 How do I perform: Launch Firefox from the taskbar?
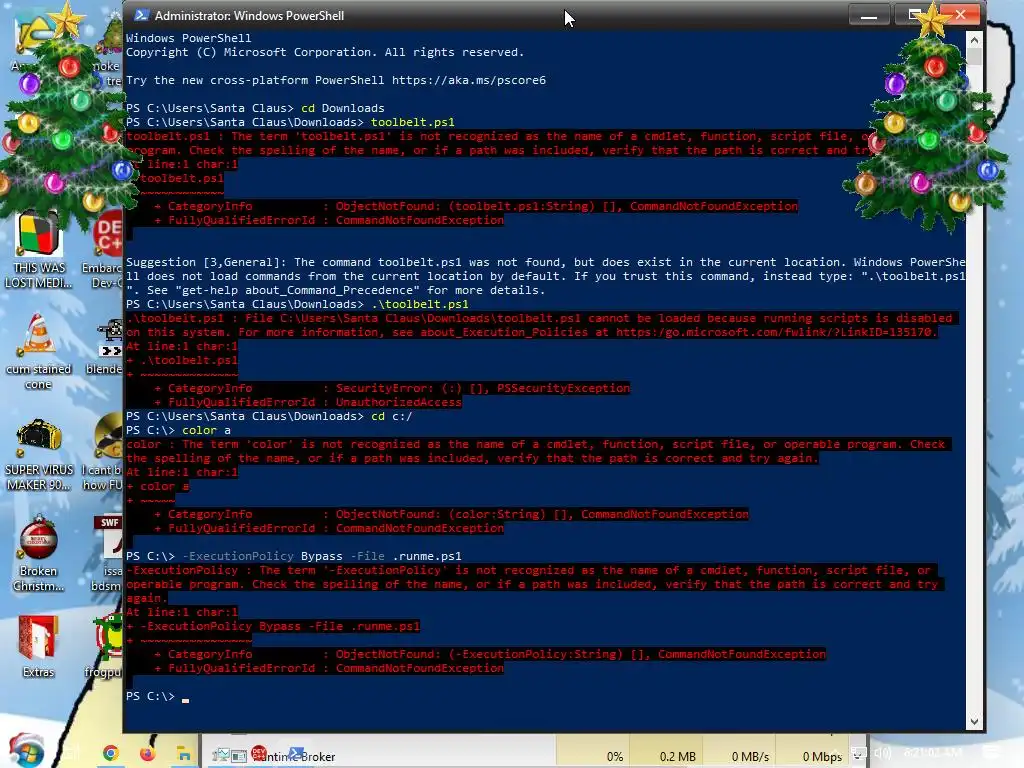point(148,754)
